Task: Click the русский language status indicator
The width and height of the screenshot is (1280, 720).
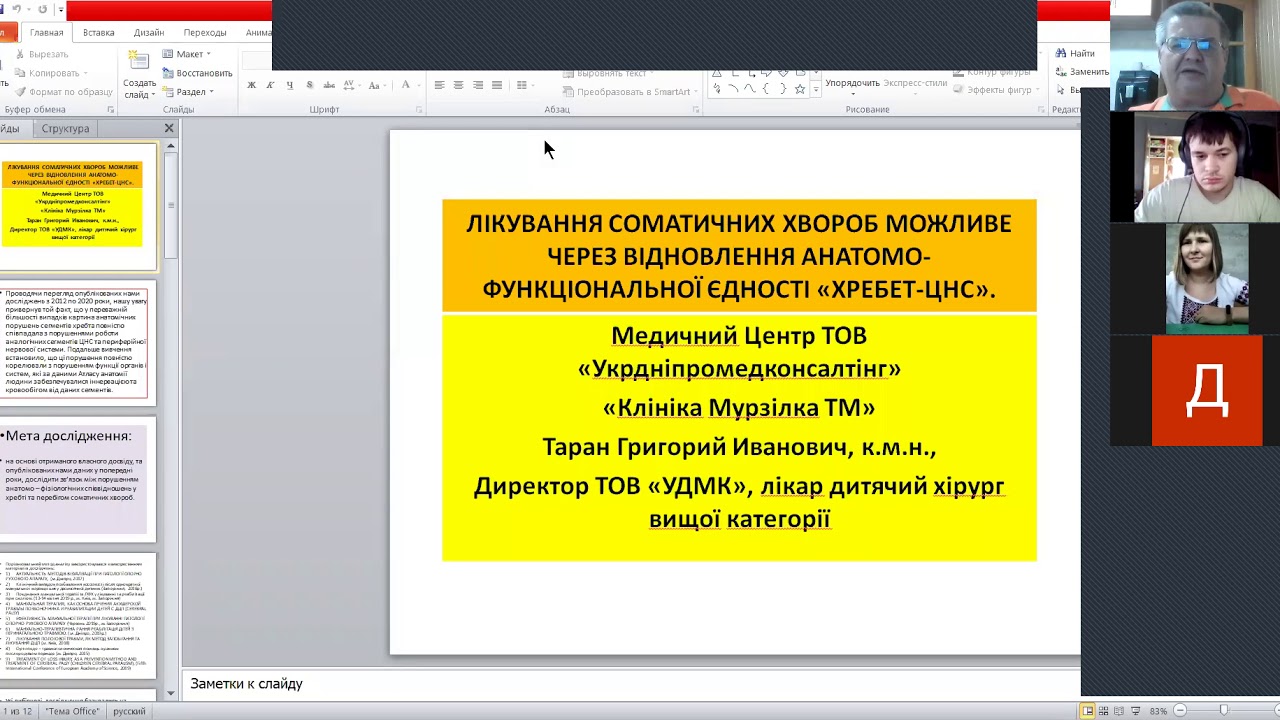Action: click(x=129, y=711)
